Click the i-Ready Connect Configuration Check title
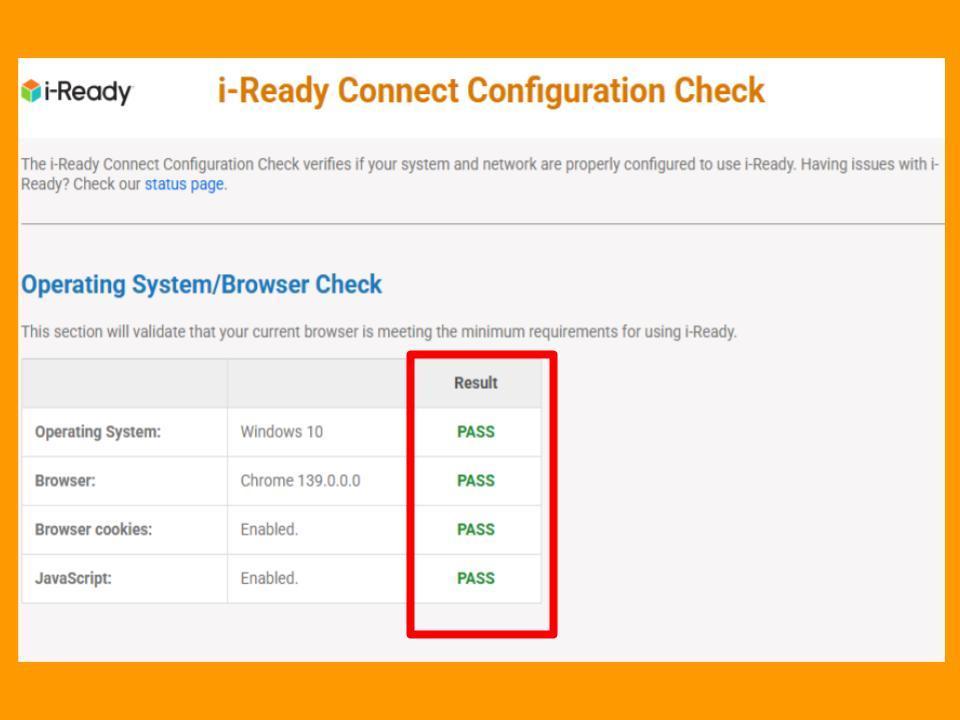 point(490,91)
